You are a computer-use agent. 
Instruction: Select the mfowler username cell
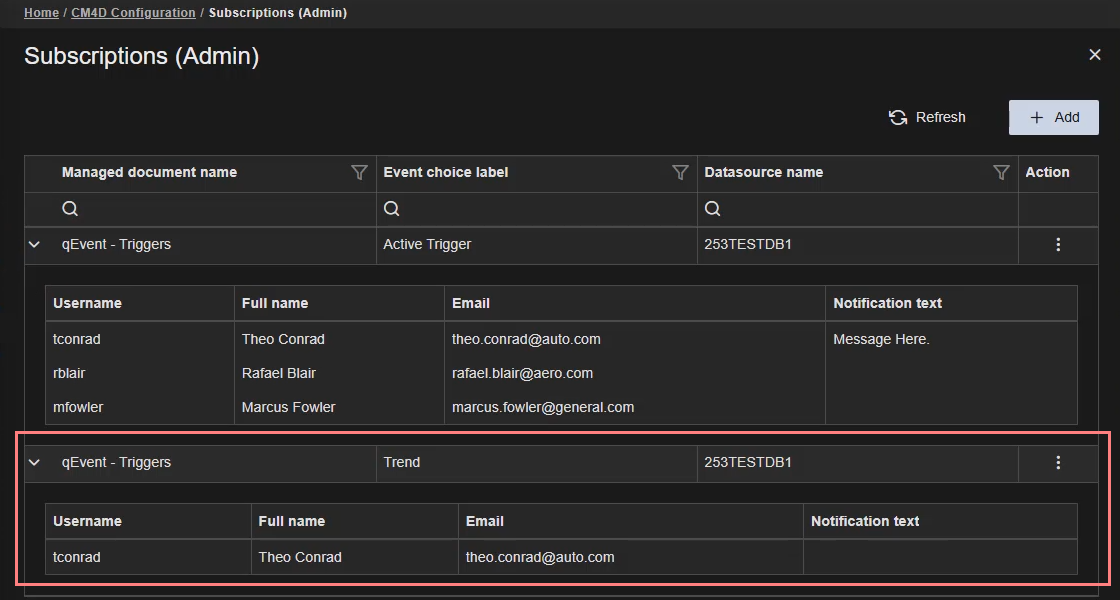click(x=78, y=408)
